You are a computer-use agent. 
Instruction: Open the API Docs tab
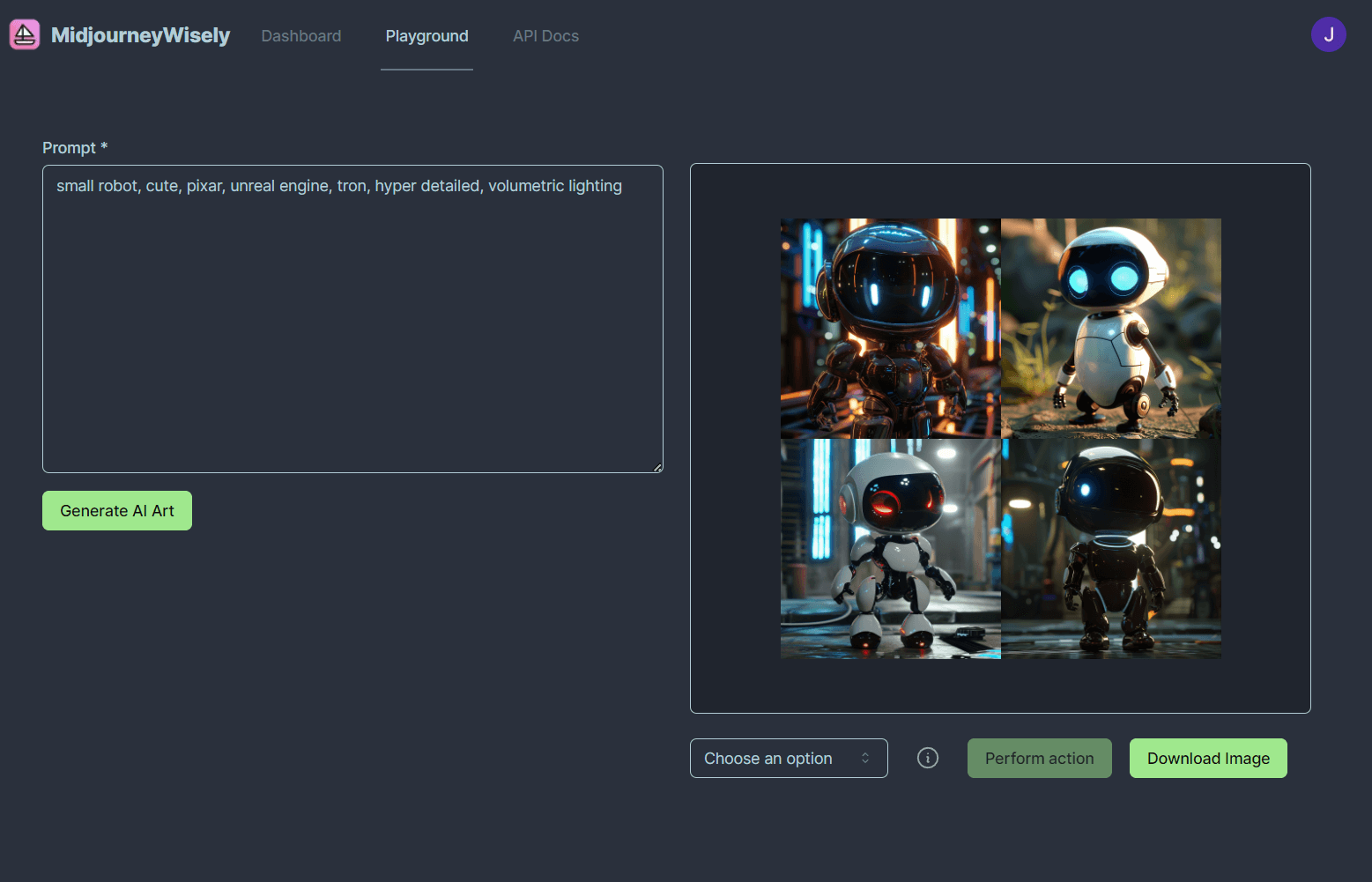545,35
